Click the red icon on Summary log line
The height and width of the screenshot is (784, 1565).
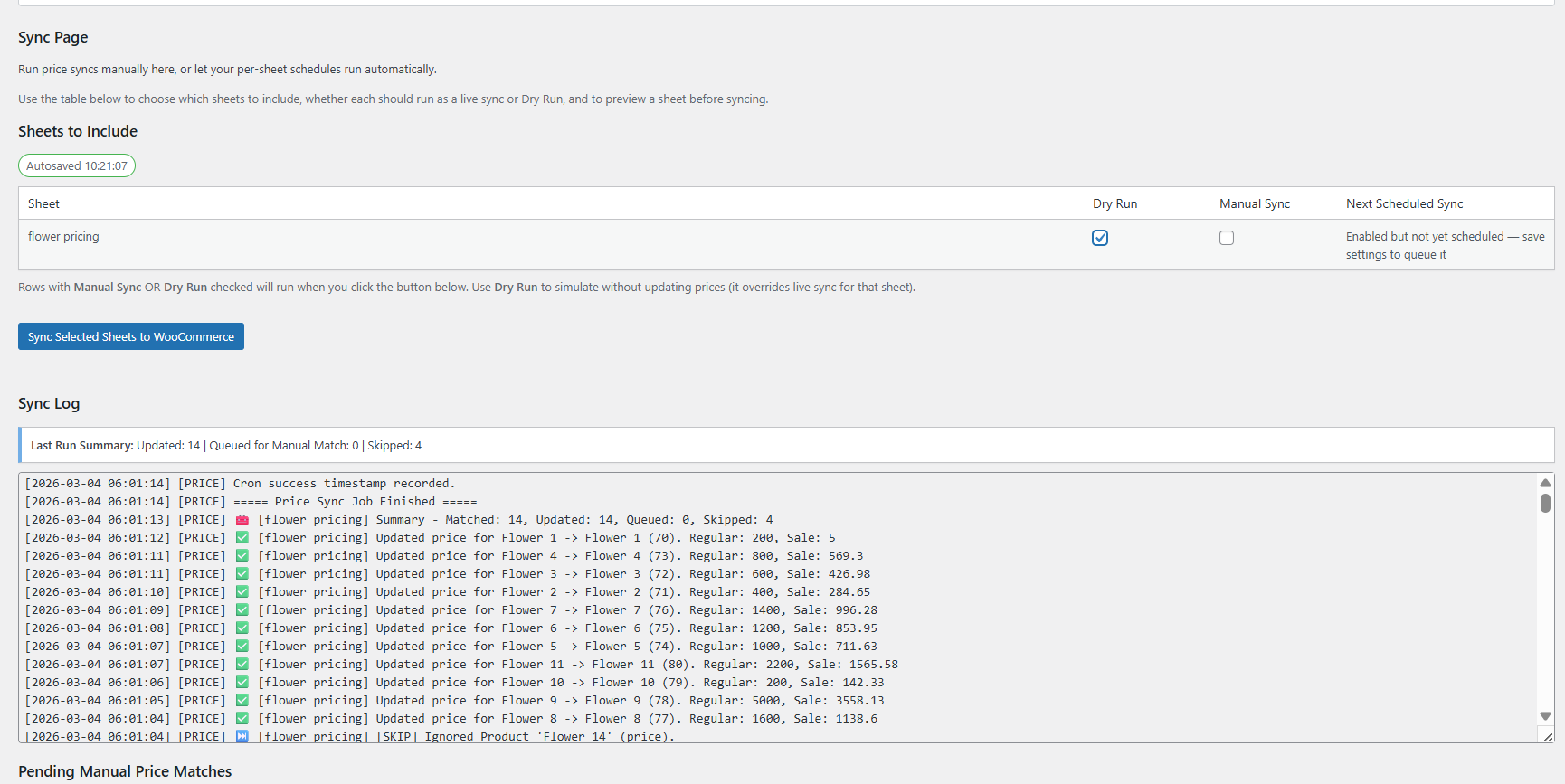tap(242, 520)
